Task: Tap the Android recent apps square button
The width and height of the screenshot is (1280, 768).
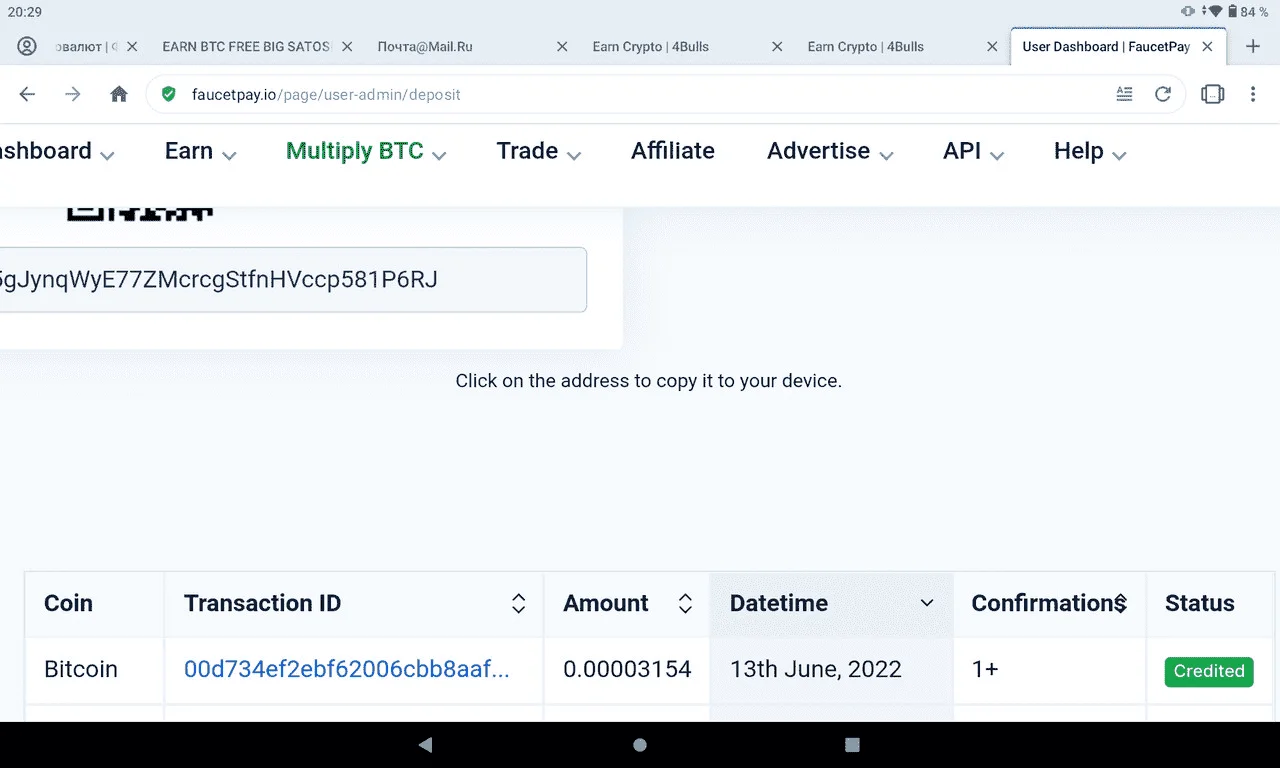Action: coord(852,744)
